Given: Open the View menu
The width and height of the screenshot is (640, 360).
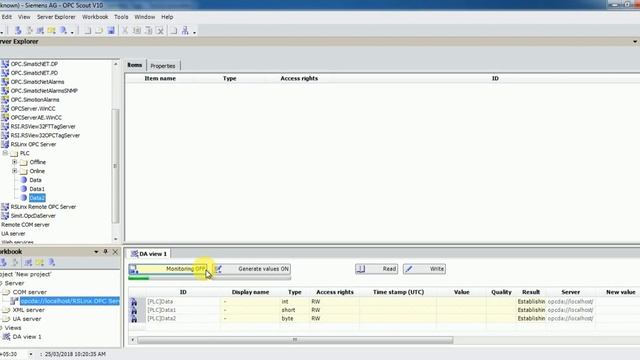Looking at the screenshot, I should [x=24, y=17].
